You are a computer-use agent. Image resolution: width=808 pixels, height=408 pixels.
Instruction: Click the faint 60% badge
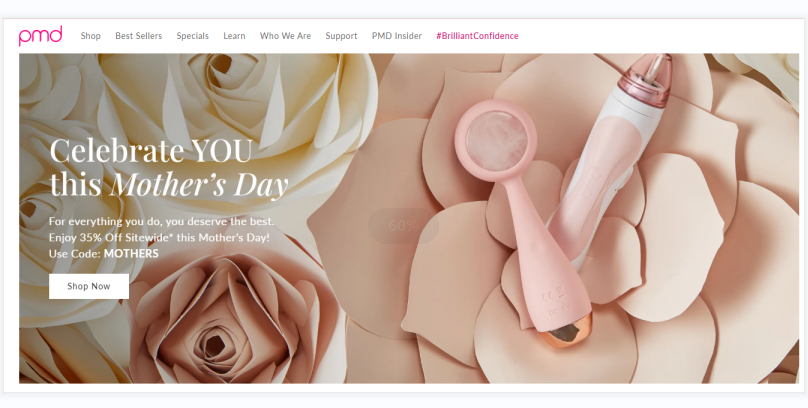click(x=403, y=226)
